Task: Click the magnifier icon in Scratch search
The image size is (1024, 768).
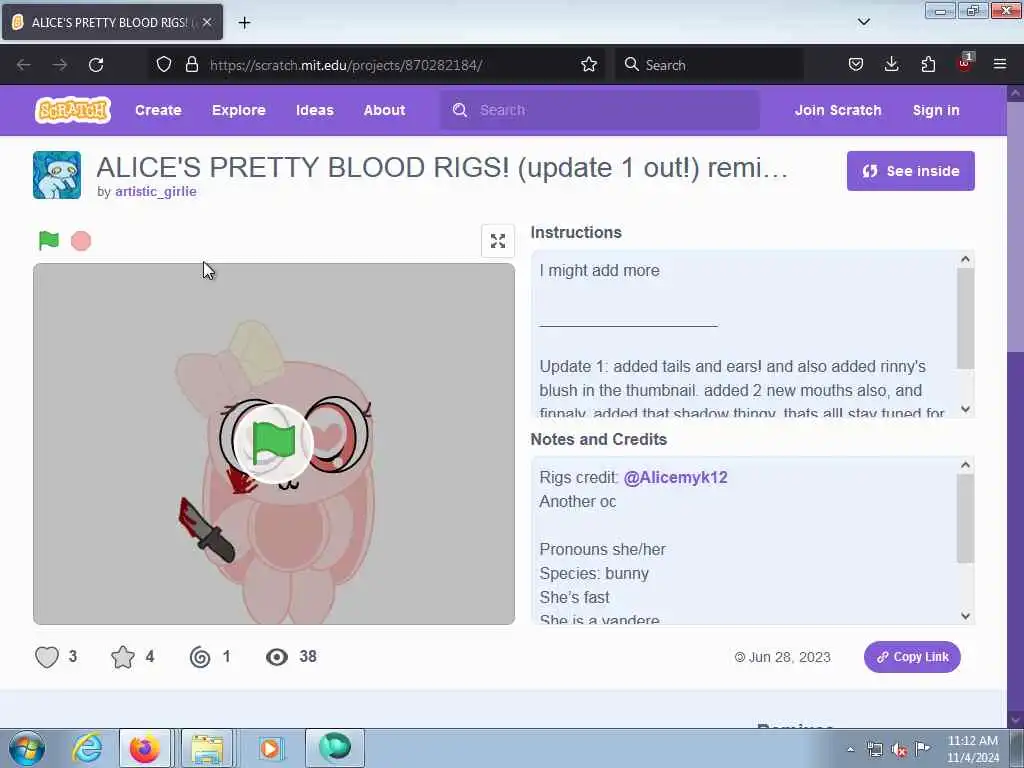Action: click(460, 110)
